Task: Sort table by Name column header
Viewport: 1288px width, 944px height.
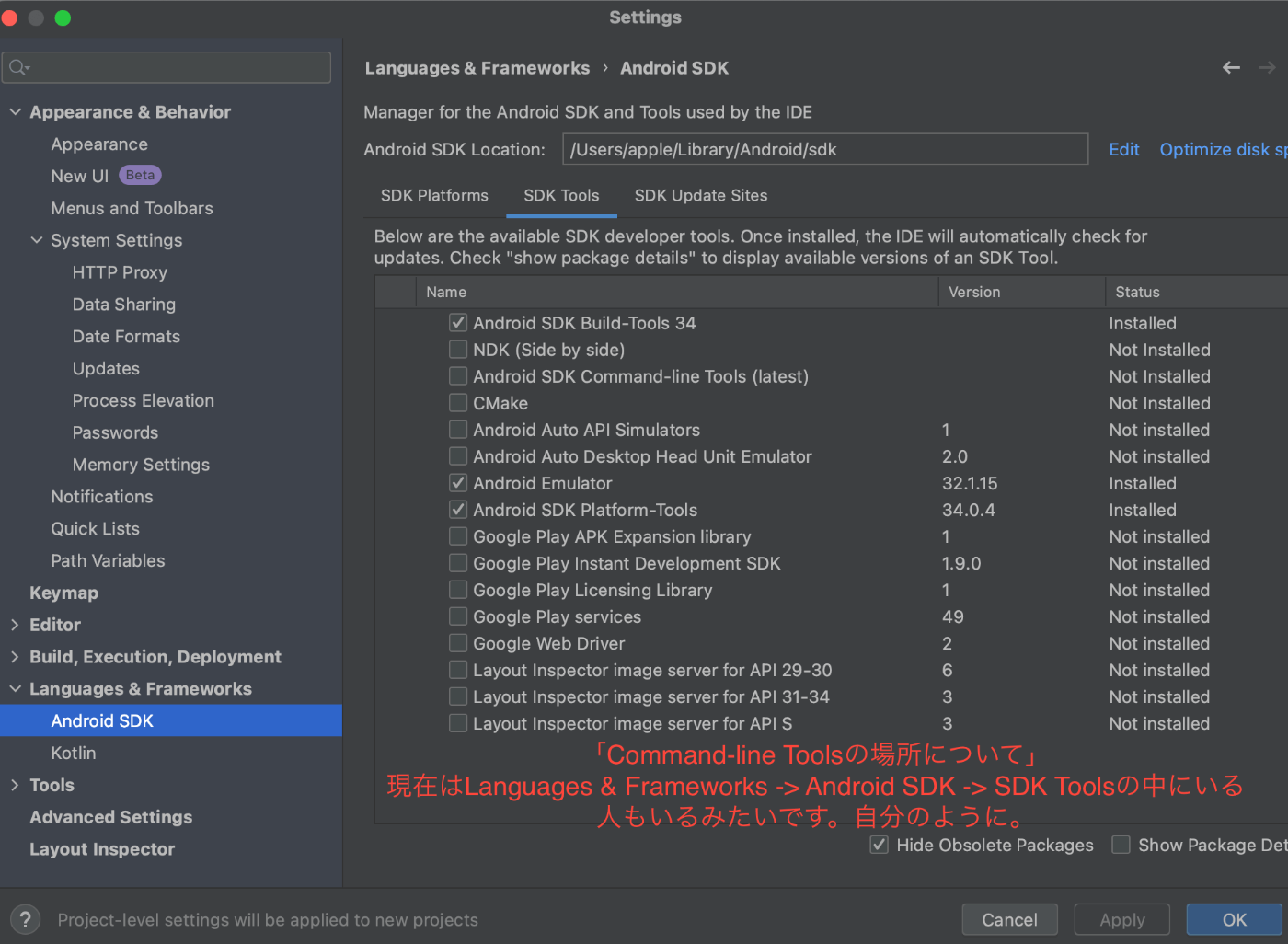Action: click(x=677, y=292)
